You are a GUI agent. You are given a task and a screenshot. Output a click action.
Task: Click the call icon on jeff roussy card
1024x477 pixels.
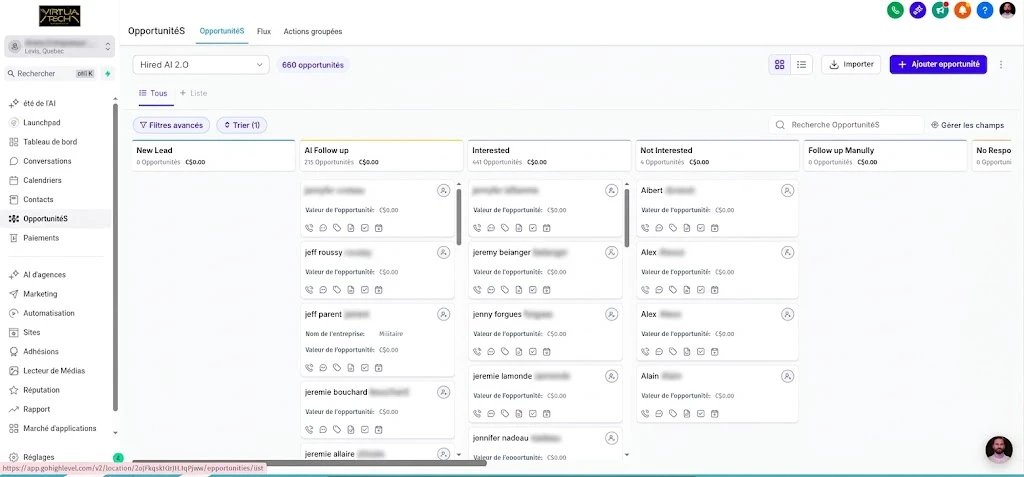(309, 289)
